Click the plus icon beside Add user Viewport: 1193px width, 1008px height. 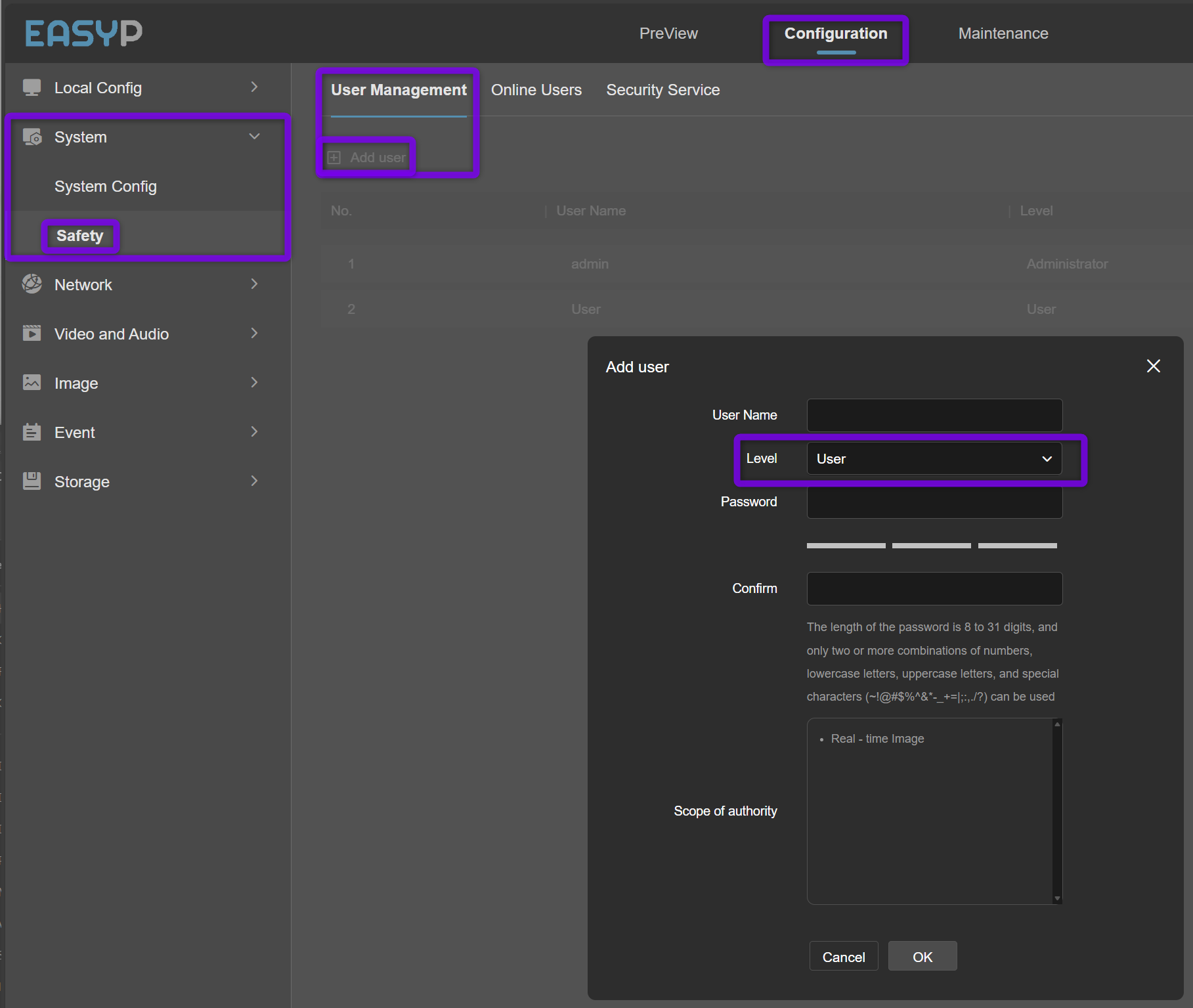coord(334,158)
